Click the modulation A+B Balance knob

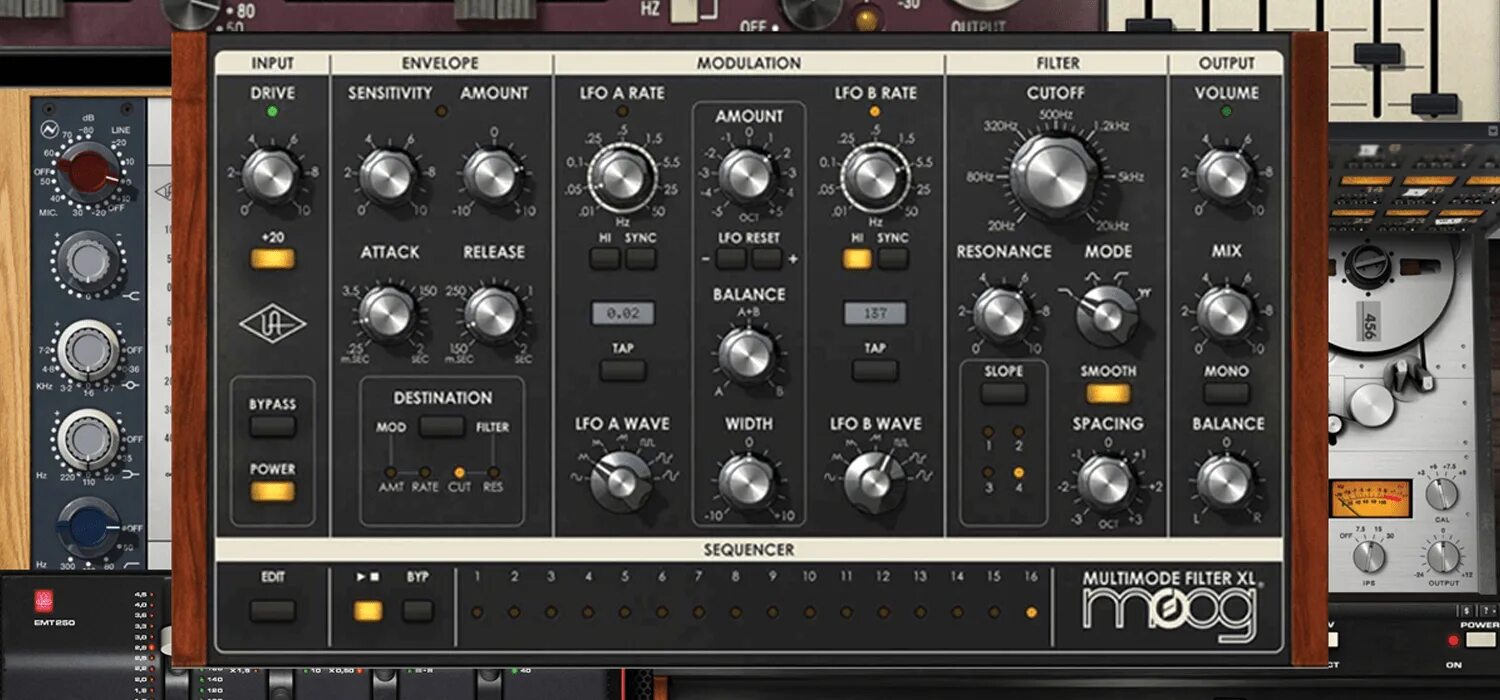(747, 354)
